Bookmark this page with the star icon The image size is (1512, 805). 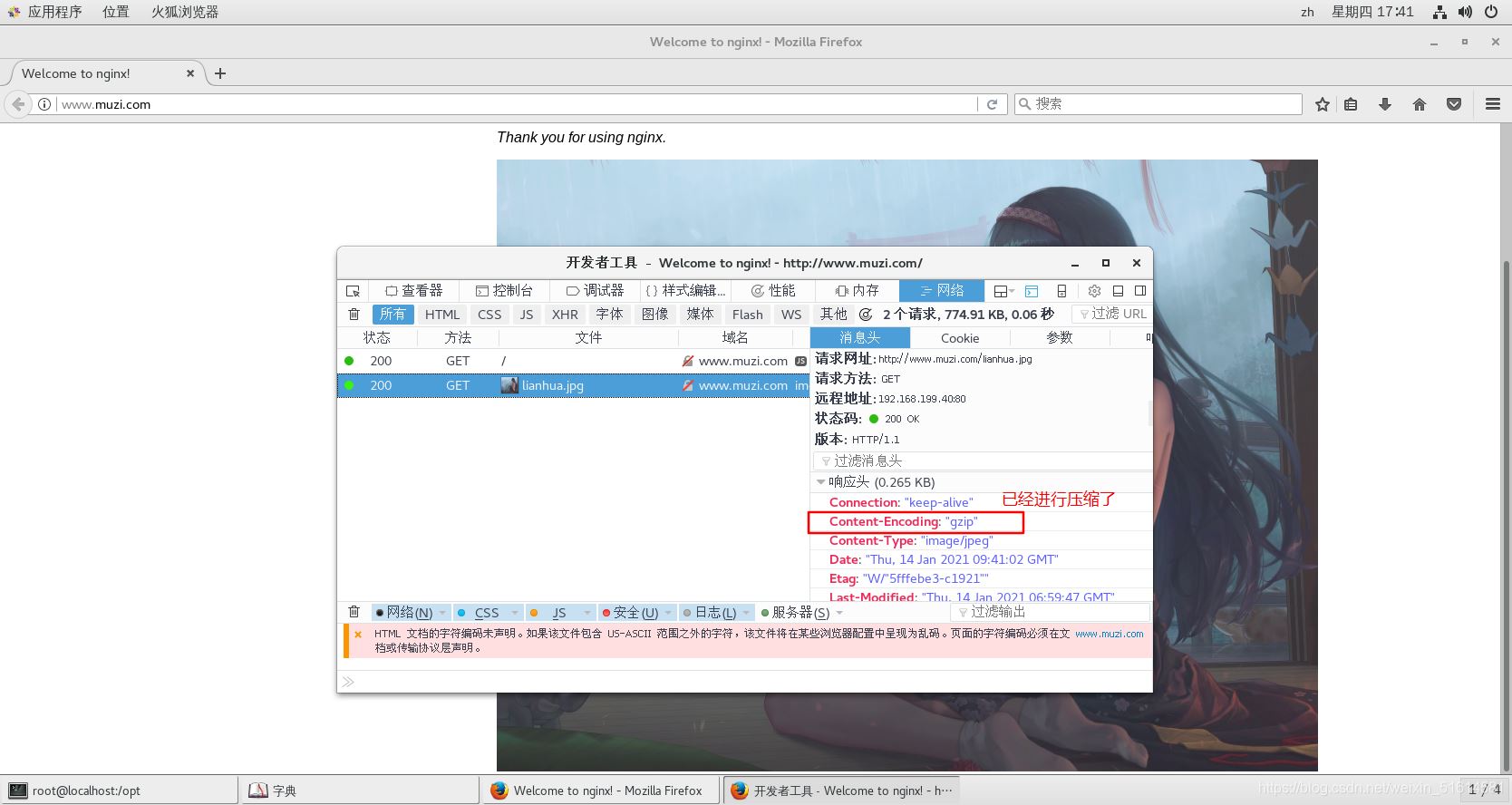pos(1323,104)
